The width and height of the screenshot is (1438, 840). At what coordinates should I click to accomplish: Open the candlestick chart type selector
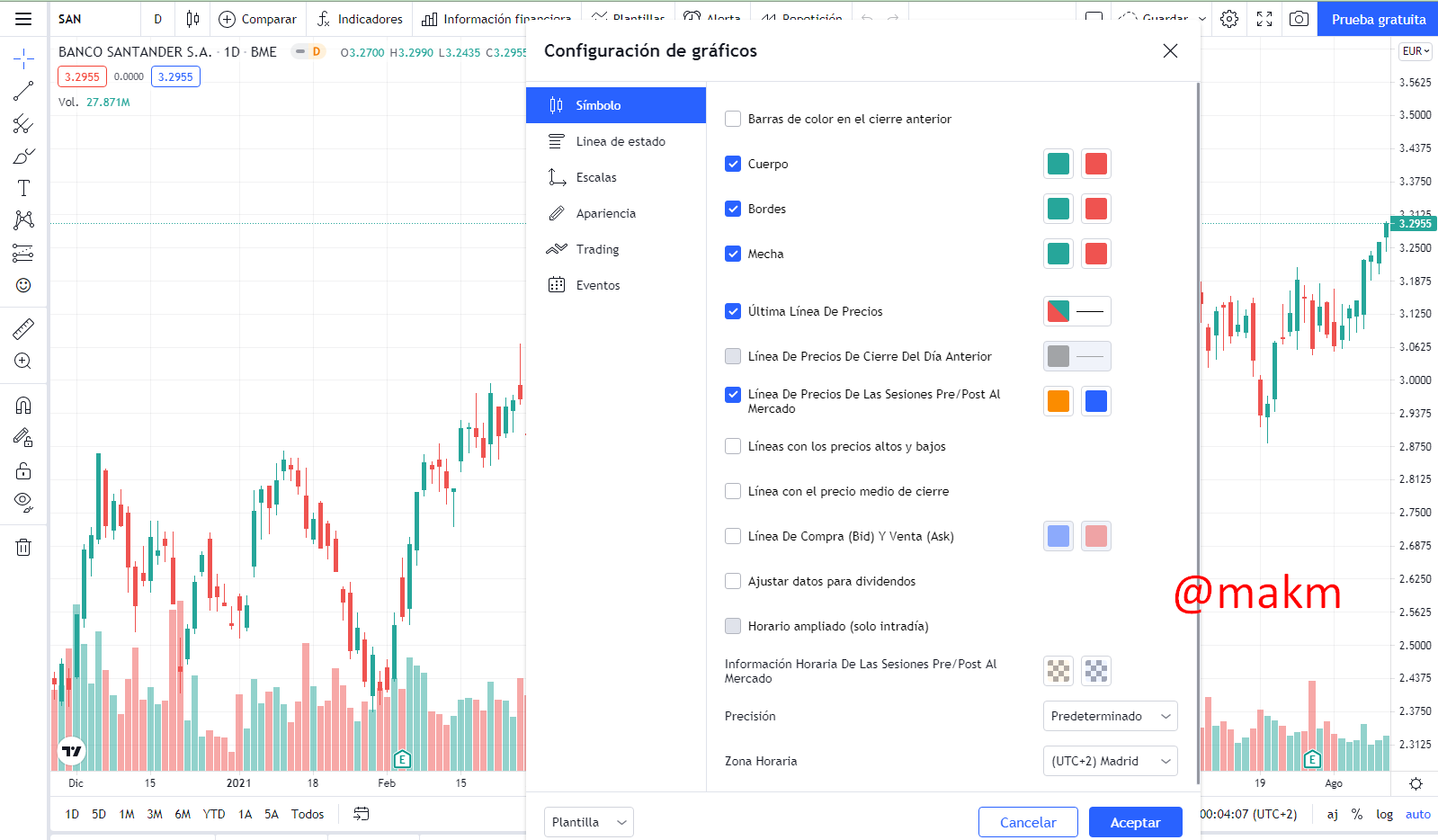pos(192,19)
